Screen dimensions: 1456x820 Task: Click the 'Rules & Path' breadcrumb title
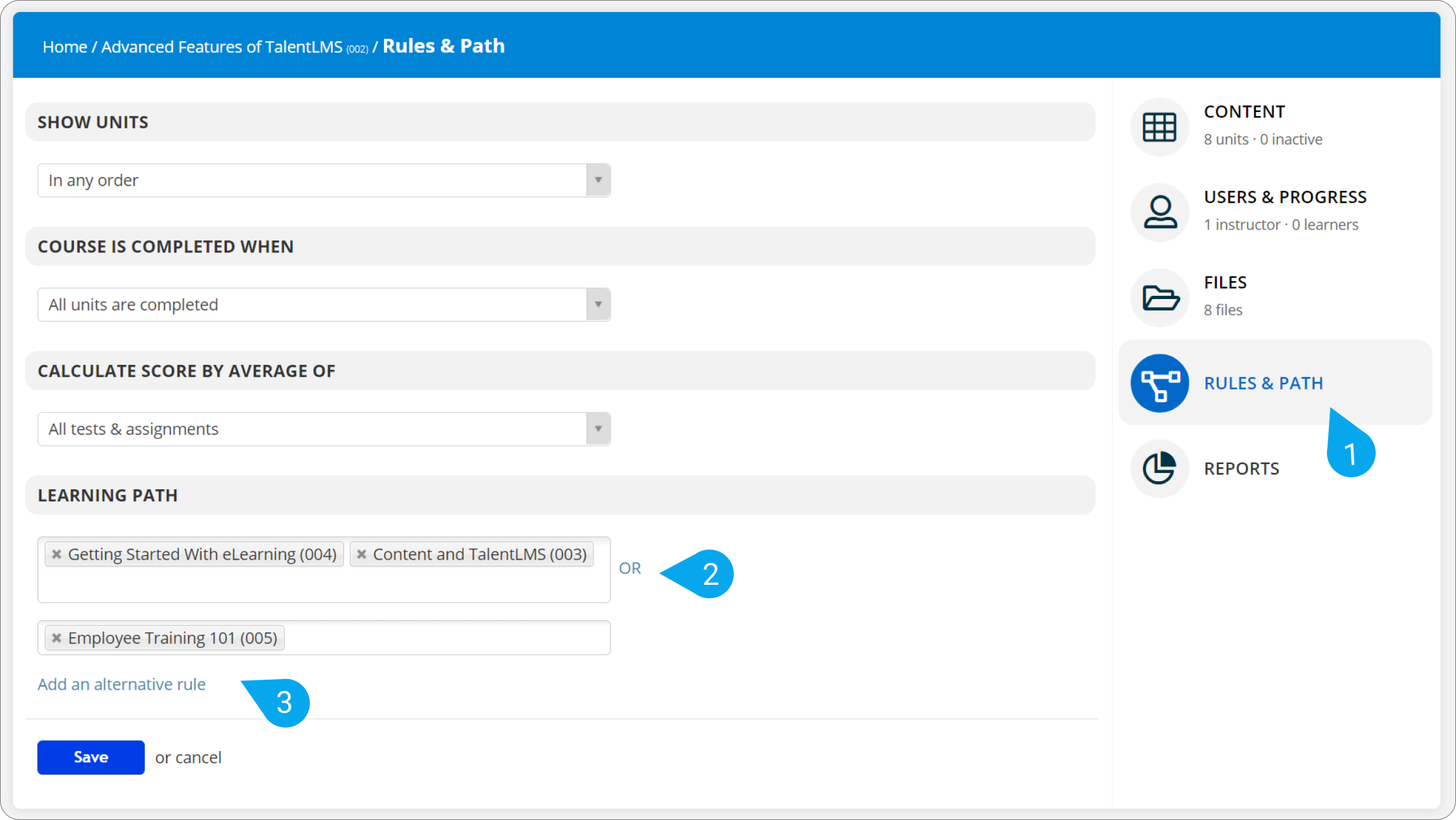pos(444,46)
